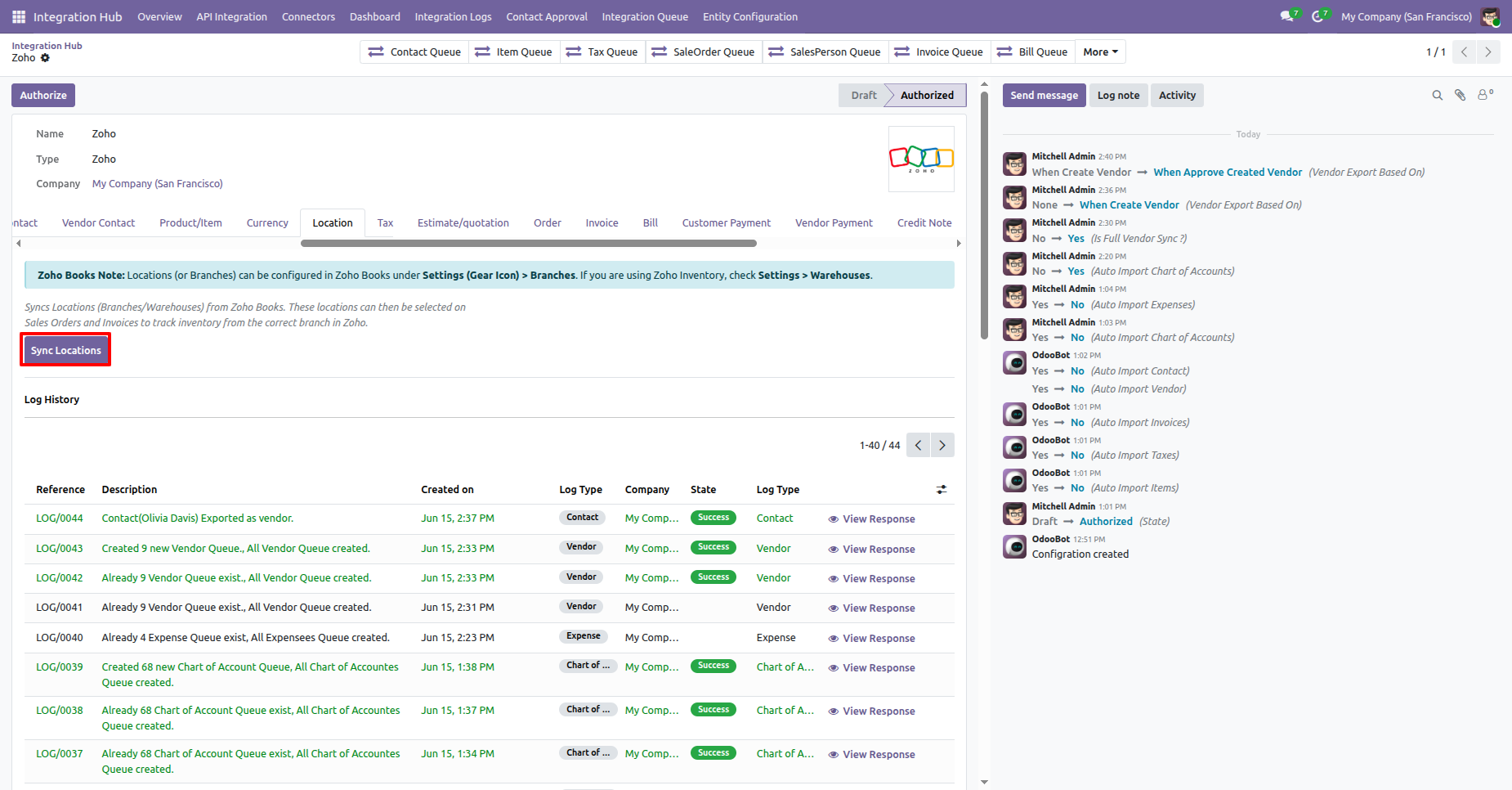Click the Log note button
The image size is (1512, 790).
[1118, 95]
